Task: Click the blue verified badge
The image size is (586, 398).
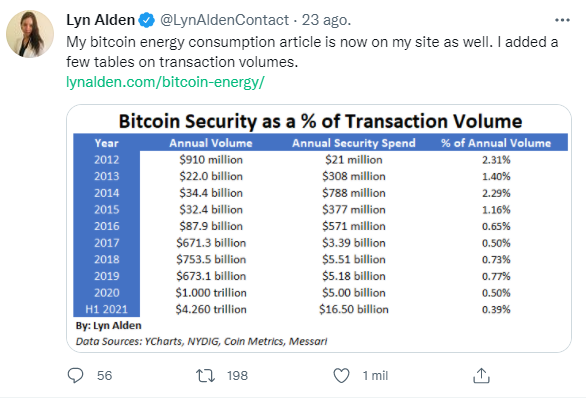Action: pos(146,20)
